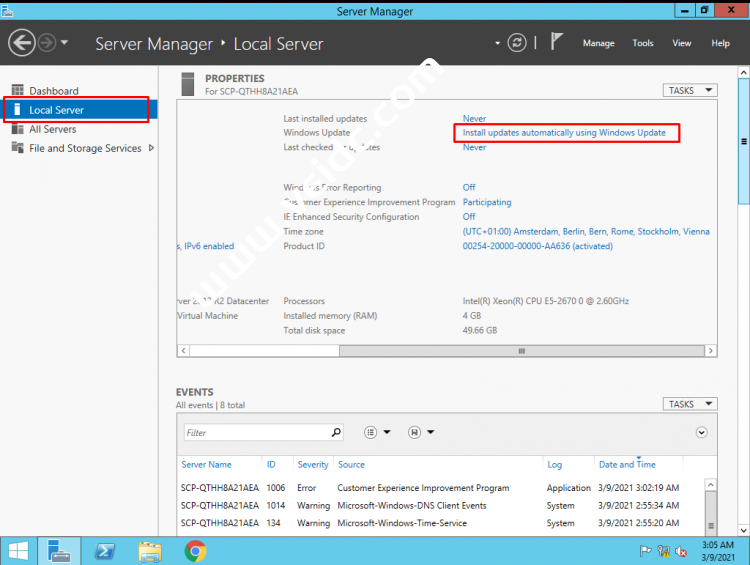750x565 pixels.
Task: Open the Tools menu
Action: click(643, 43)
